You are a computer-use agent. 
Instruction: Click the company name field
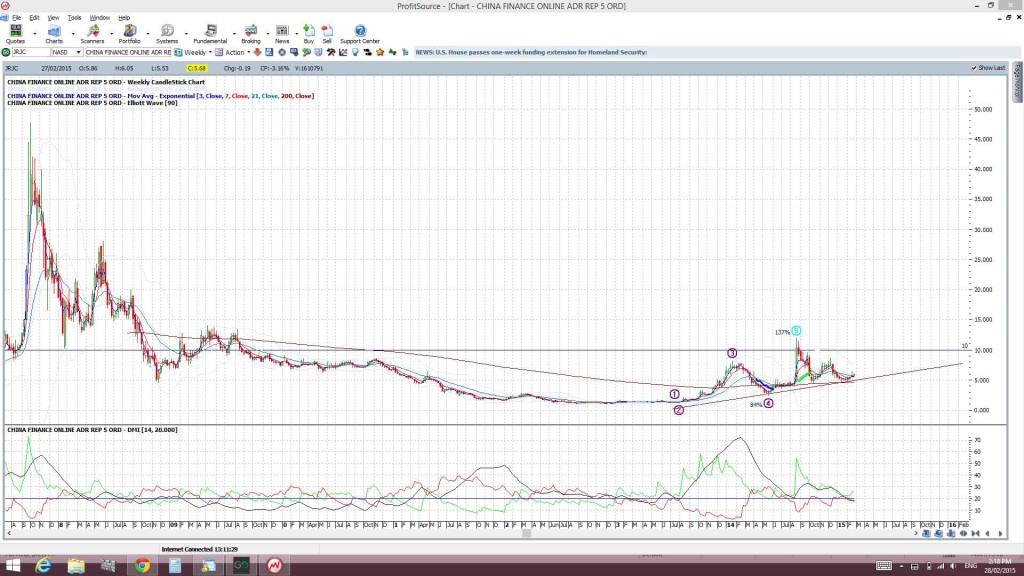[x=128, y=52]
